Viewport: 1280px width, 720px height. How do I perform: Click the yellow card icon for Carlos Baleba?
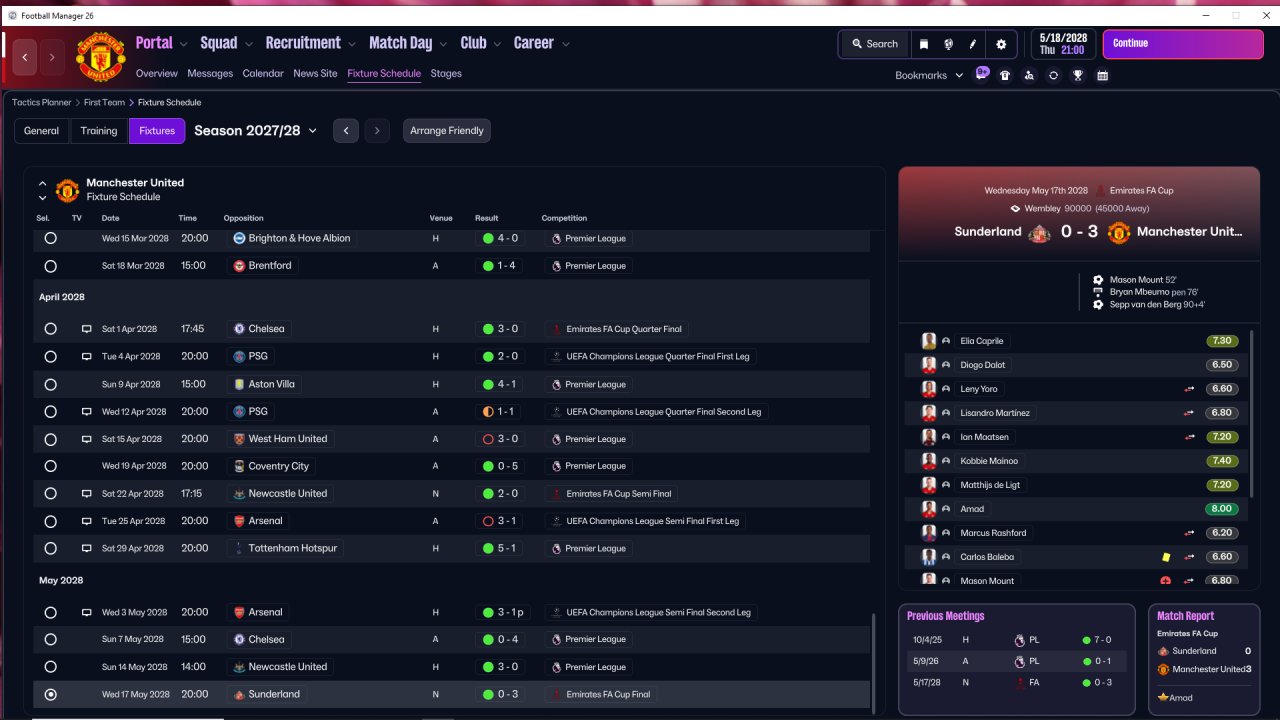(x=1165, y=557)
